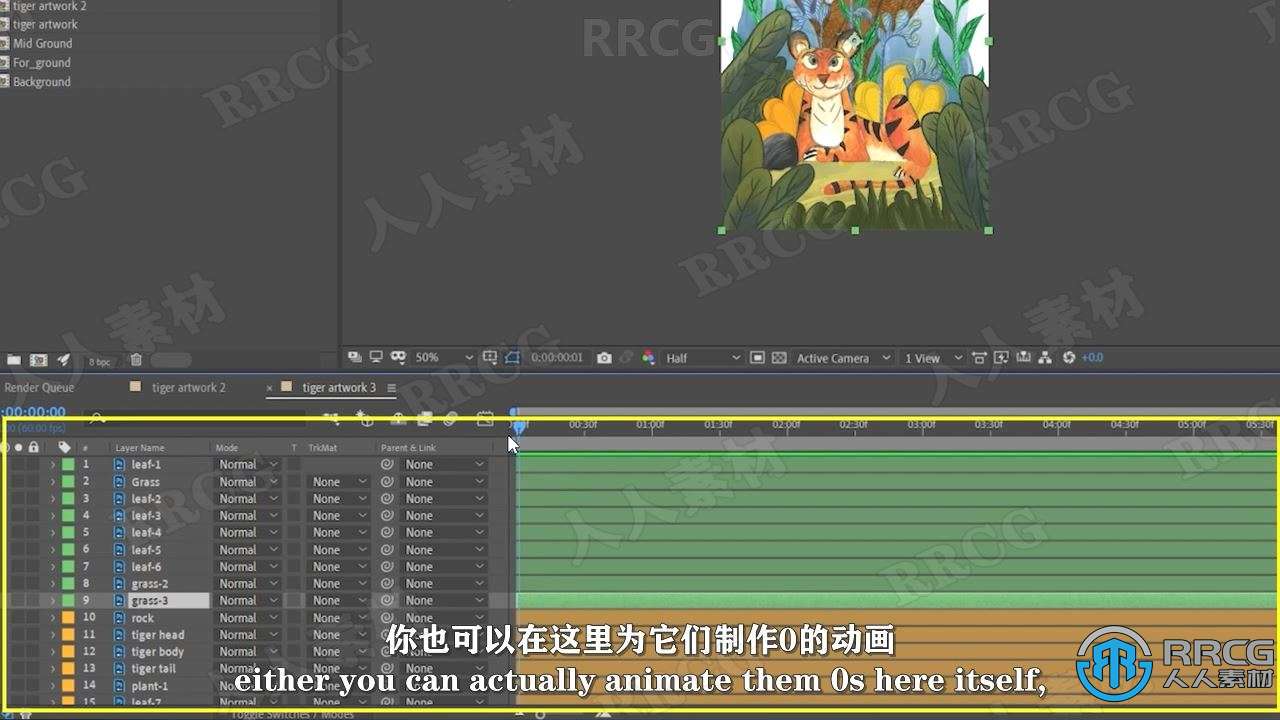Toggle lock for tiger head layer
The height and width of the screenshot is (720, 1280).
(34, 634)
